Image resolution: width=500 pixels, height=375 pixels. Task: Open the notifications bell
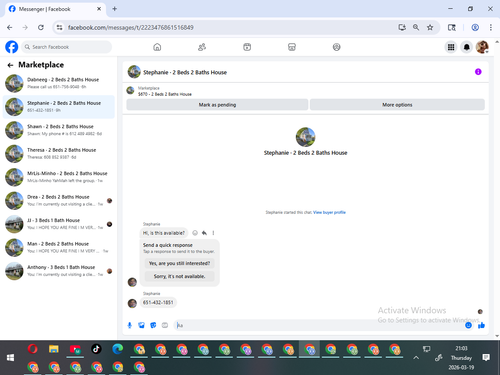[467, 47]
